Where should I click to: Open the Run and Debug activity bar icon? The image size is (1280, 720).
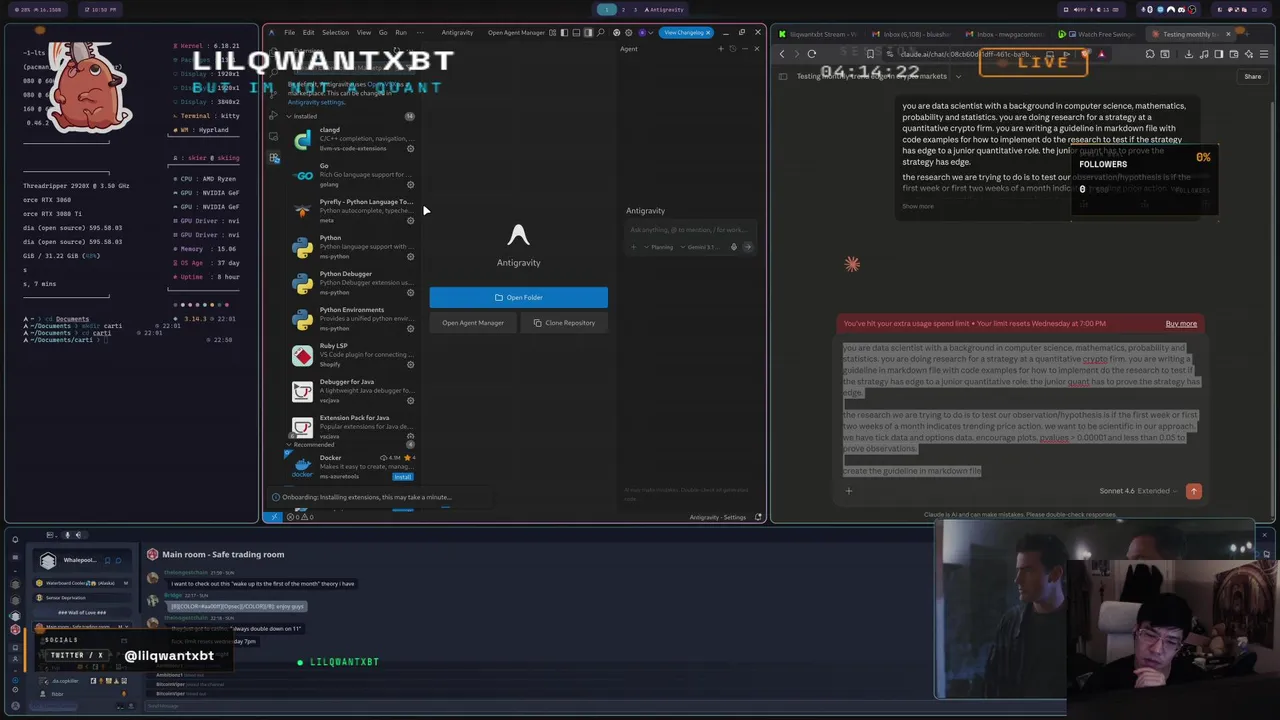coord(274,115)
